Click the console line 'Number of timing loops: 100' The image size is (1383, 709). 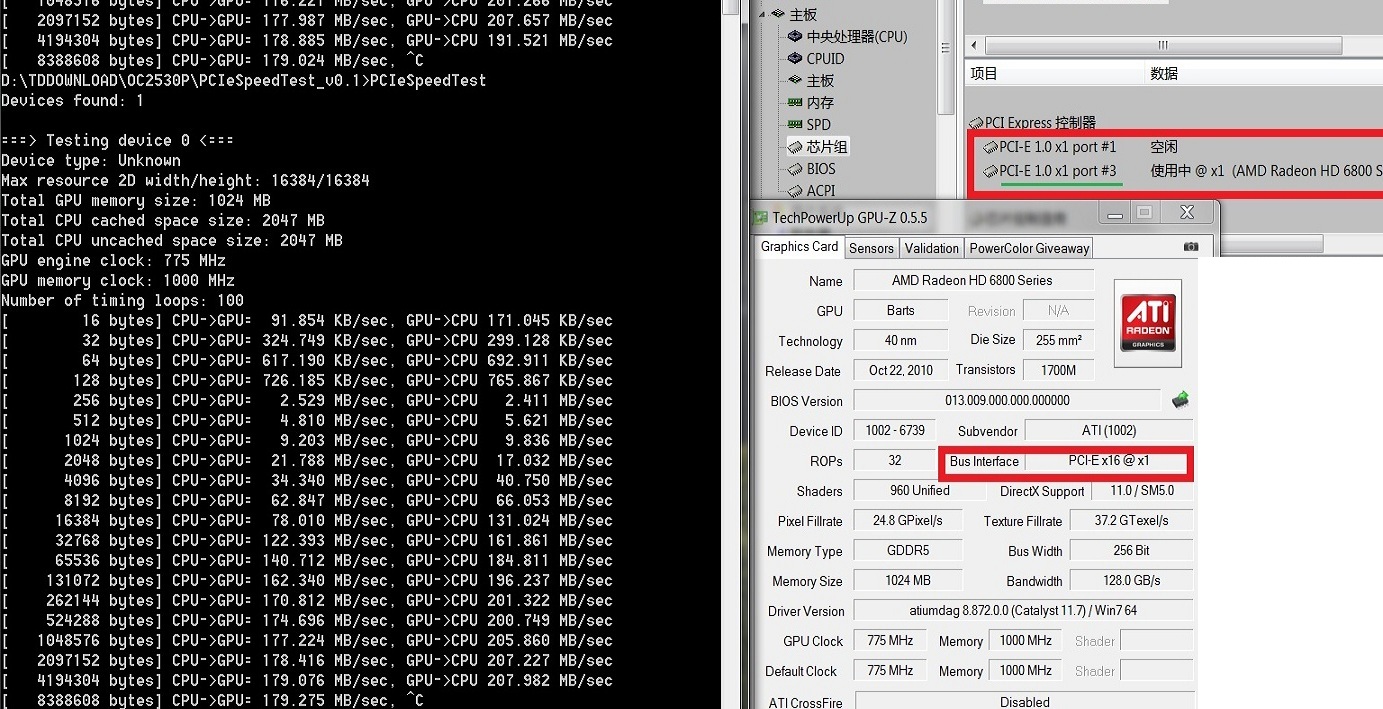click(x=122, y=300)
